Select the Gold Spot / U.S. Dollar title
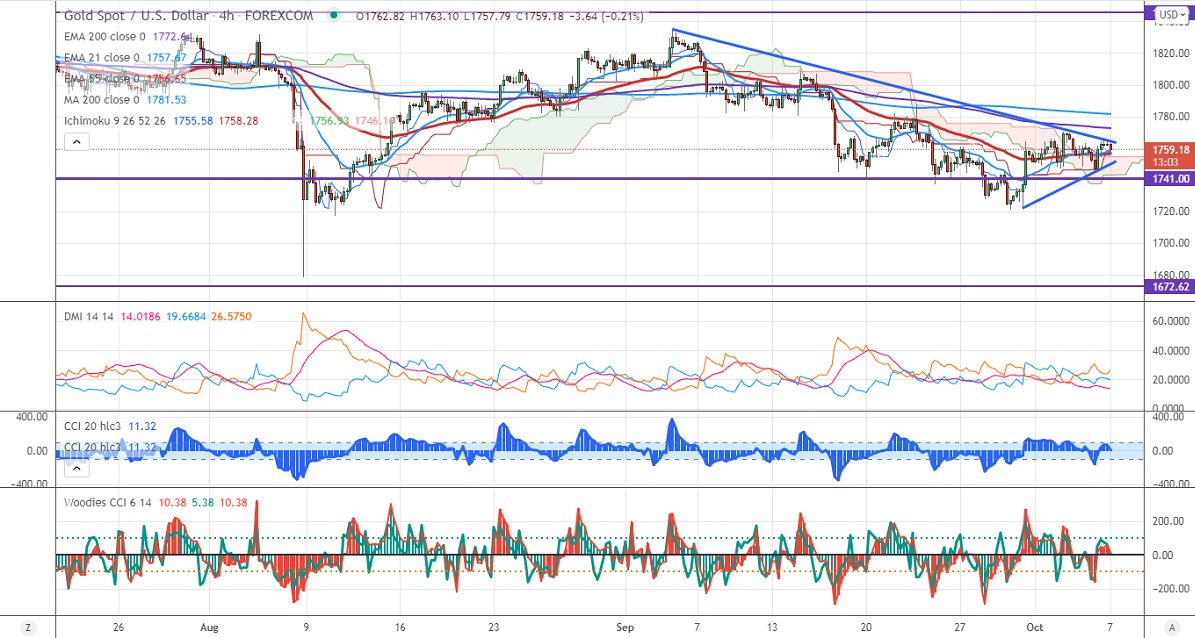This screenshot has height=638, width=1195. click(137, 16)
